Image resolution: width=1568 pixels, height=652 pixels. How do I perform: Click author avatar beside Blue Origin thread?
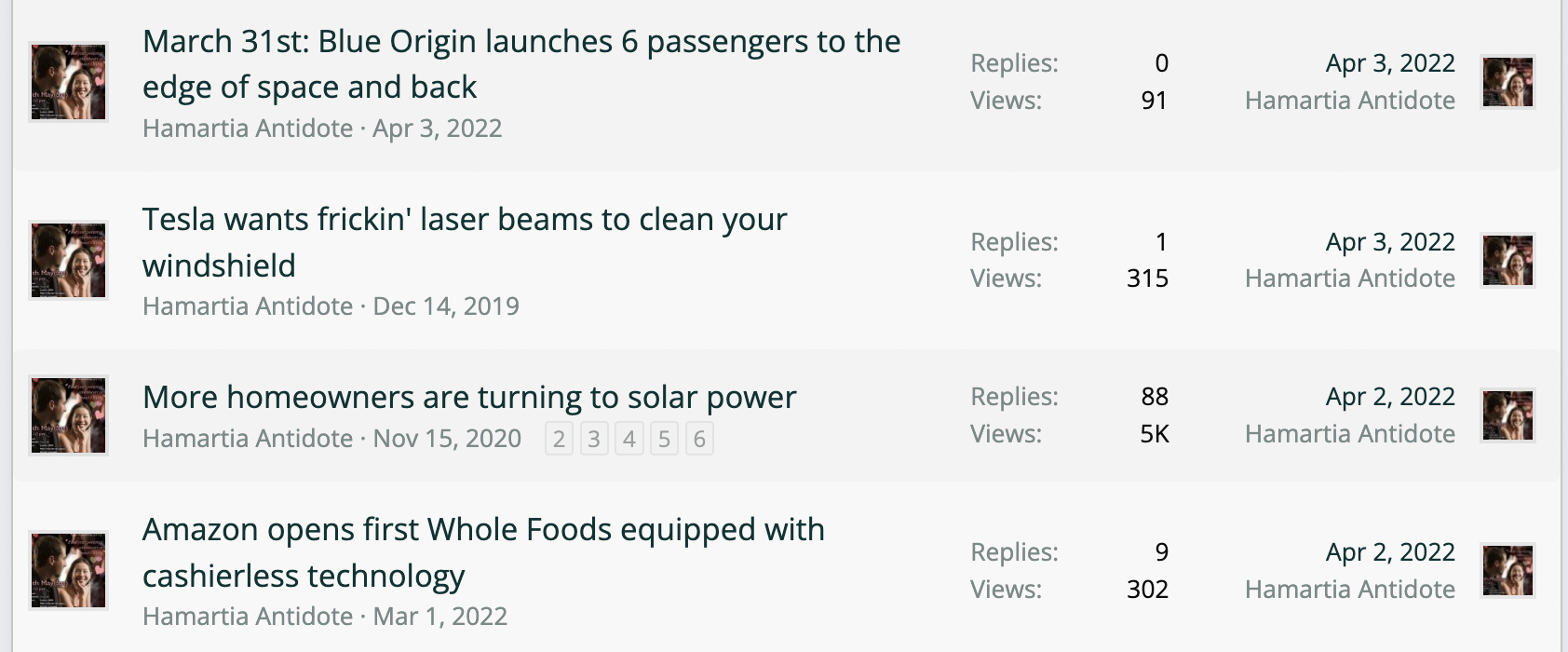tap(69, 82)
